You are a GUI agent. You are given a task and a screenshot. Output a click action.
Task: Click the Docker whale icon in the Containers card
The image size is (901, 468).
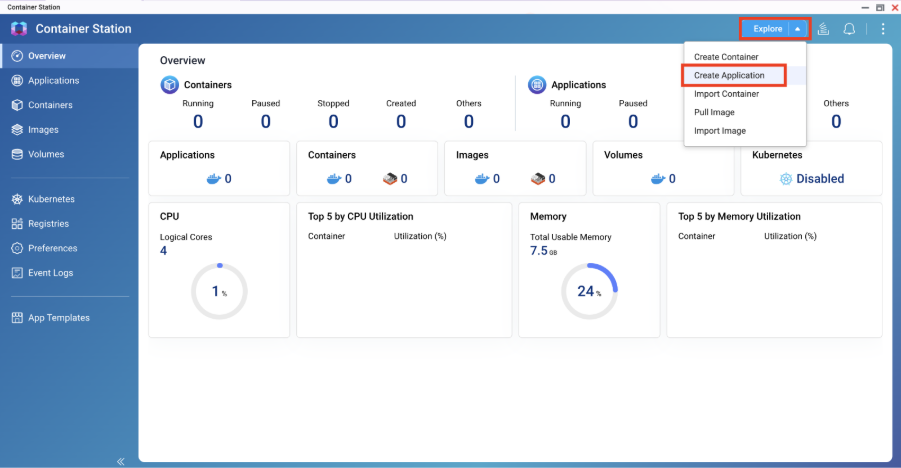coord(334,179)
